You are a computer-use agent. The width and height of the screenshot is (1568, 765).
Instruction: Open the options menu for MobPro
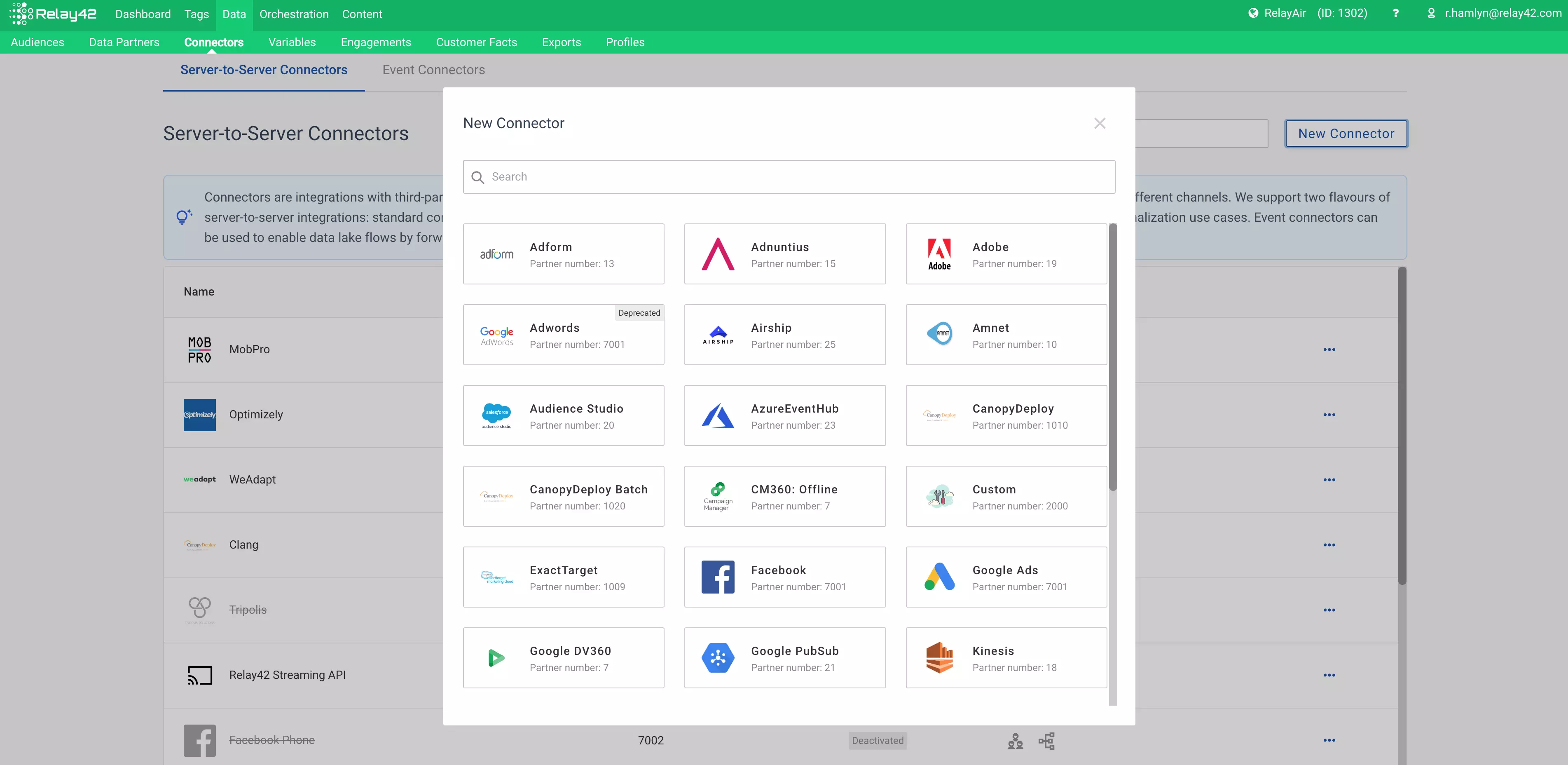click(x=1329, y=350)
